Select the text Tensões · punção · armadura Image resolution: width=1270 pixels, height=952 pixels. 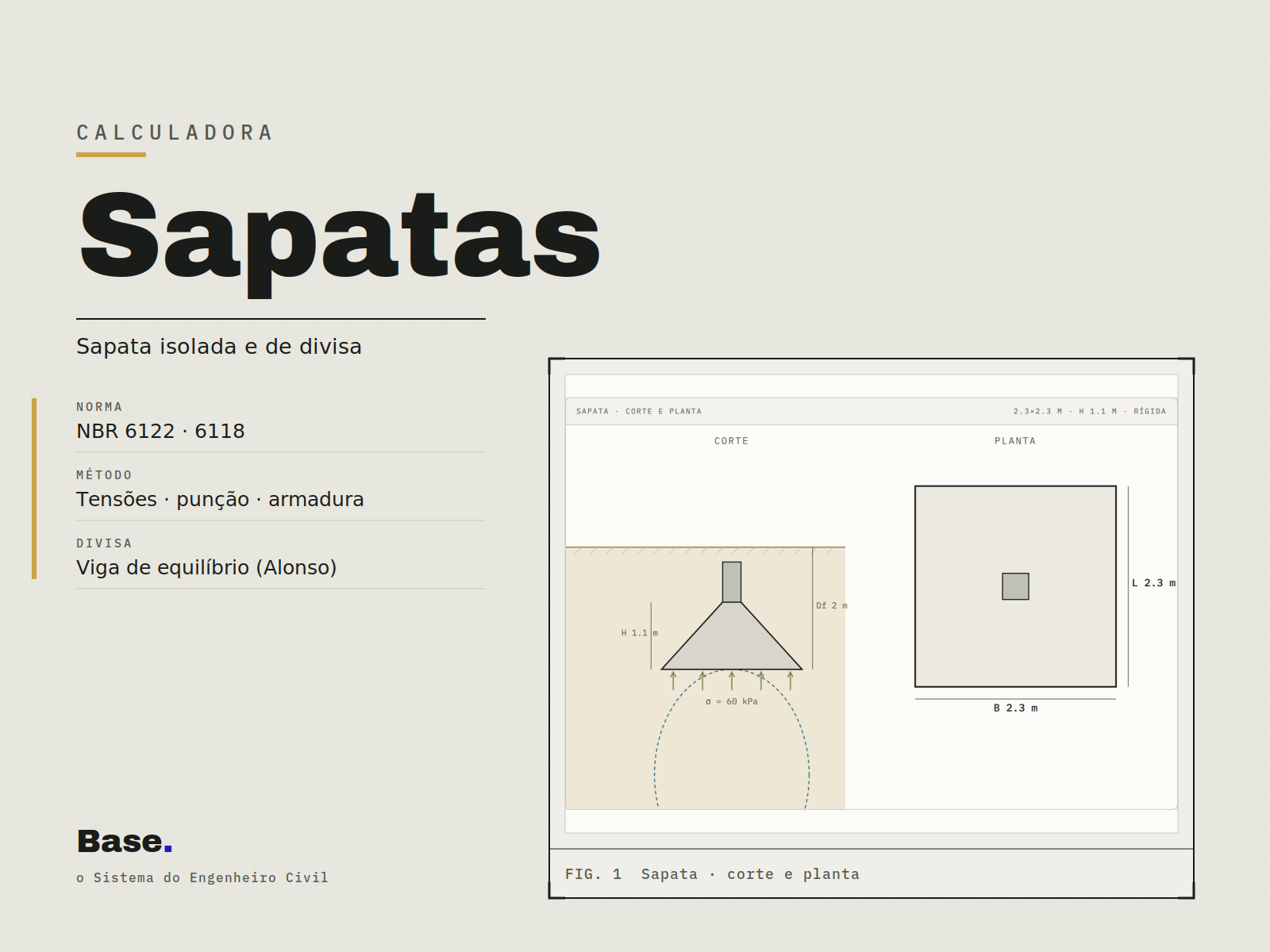click(220, 499)
